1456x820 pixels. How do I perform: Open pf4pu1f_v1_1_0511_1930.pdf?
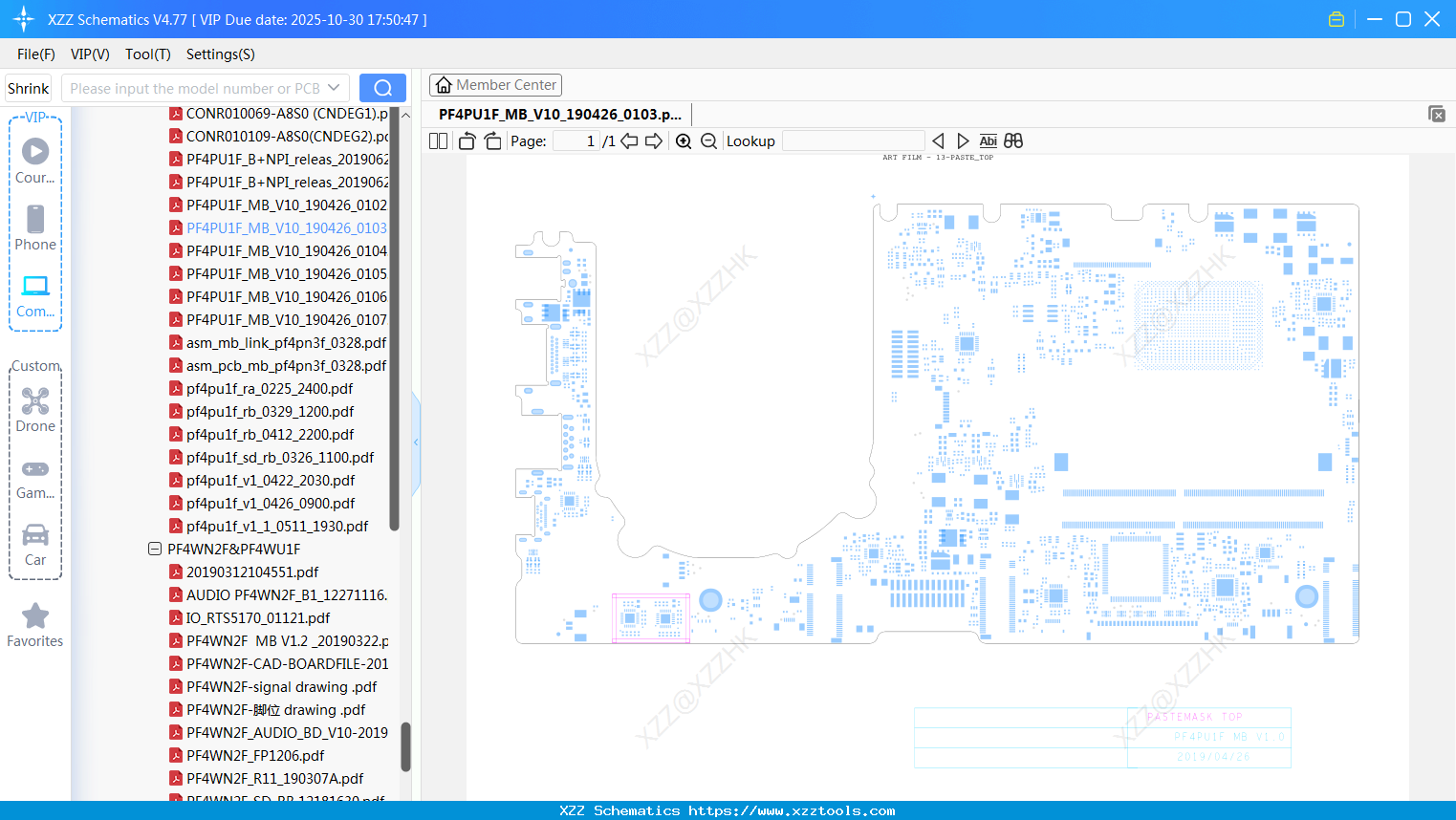pyautogui.click(x=277, y=527)
